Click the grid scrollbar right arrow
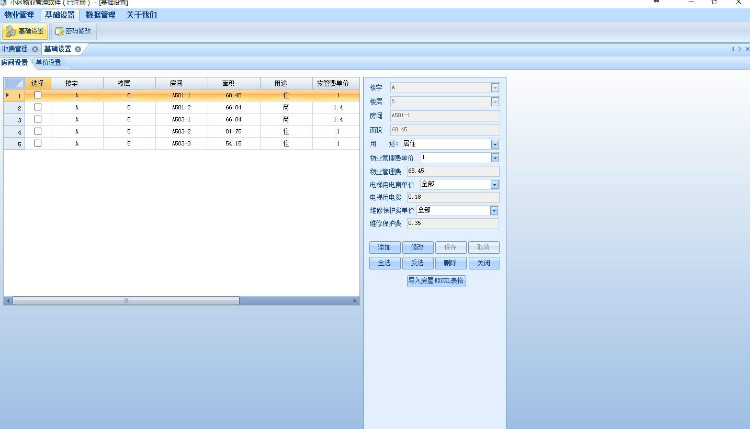The height and width of the screenshot is (429, 750). (355, 301)
